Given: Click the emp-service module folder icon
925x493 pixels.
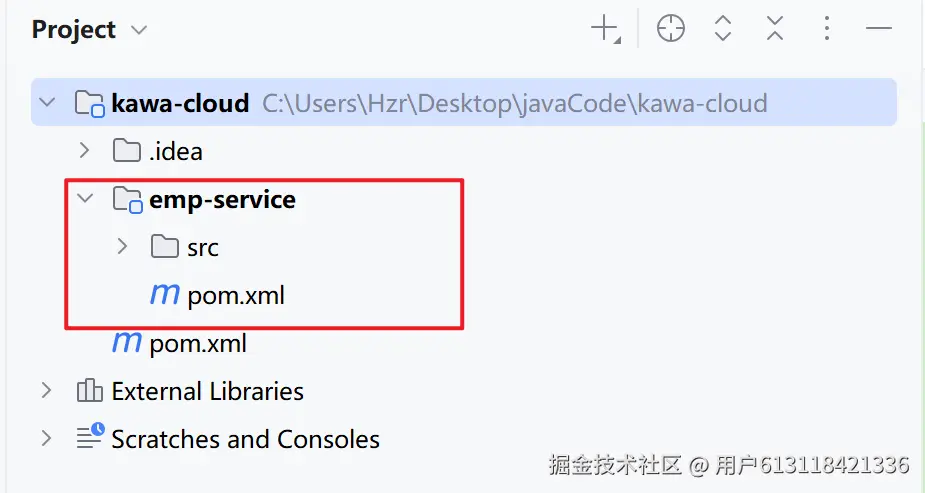Looking at the screenshot, I should 127,200.
